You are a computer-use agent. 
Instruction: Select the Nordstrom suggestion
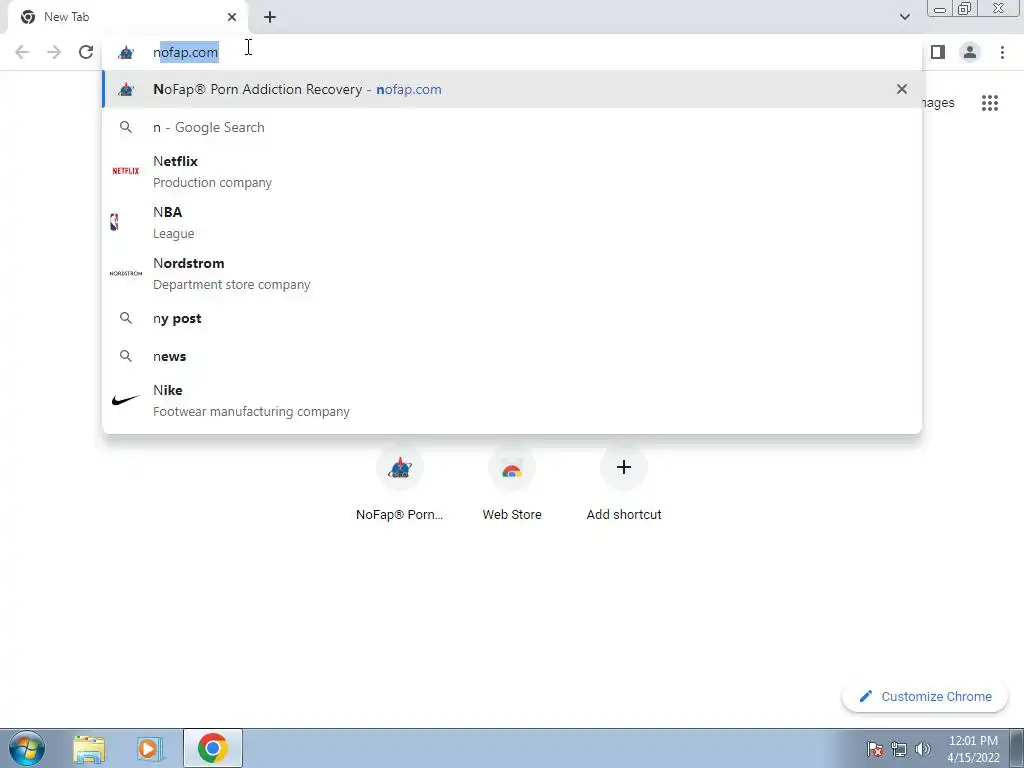(512, 273)
